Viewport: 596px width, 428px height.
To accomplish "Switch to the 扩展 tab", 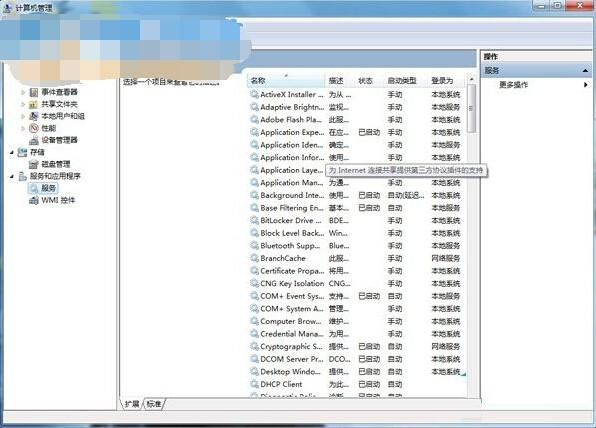I will [x=132, y=404].
